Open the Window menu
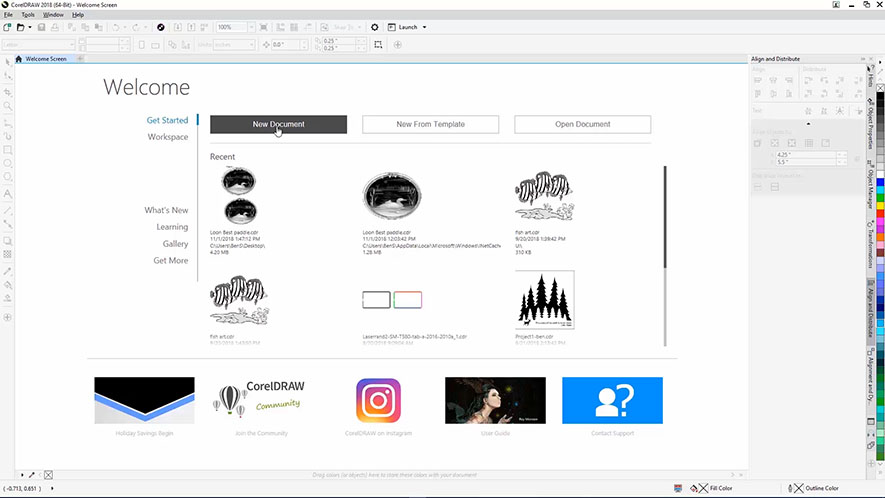The width and height of the screenshot is (885, 498). point(53,15)
